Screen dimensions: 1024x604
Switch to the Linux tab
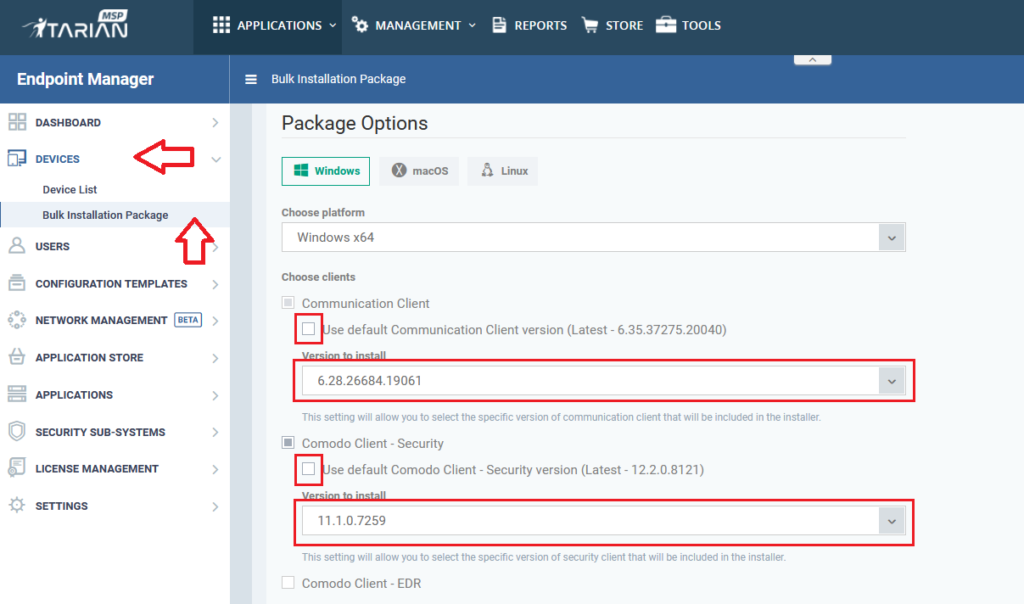502,171
